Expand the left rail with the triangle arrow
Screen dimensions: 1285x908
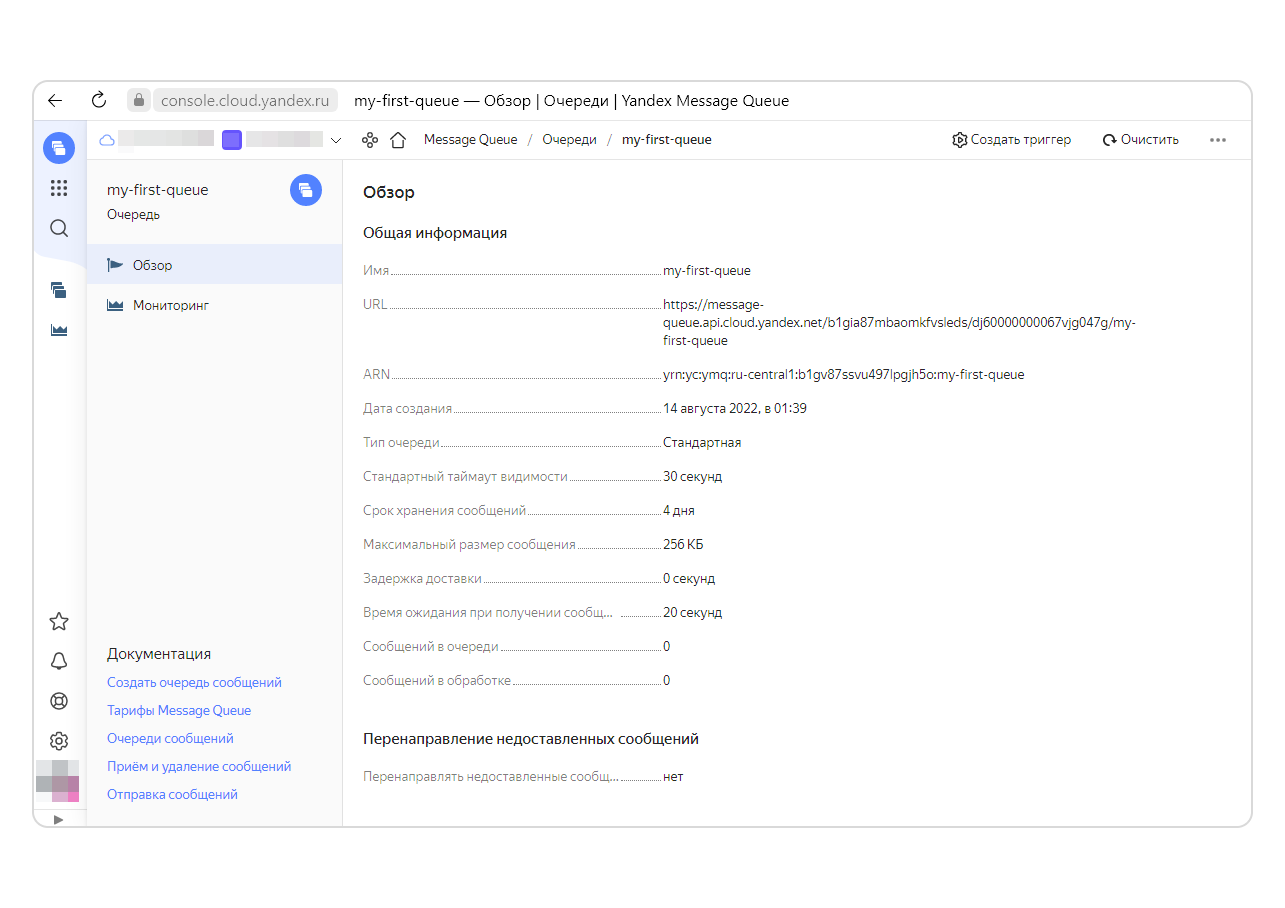58,819
